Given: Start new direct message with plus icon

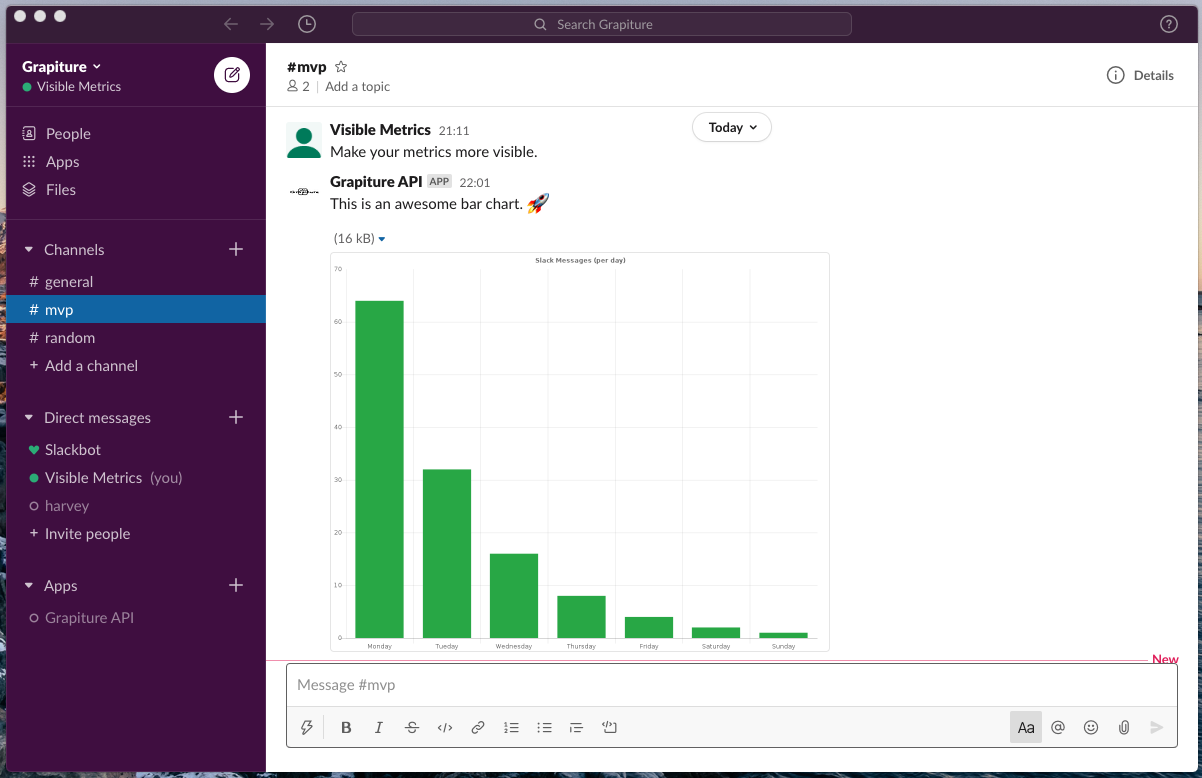Looking at the screenshot, I should (x=236, y=417).
